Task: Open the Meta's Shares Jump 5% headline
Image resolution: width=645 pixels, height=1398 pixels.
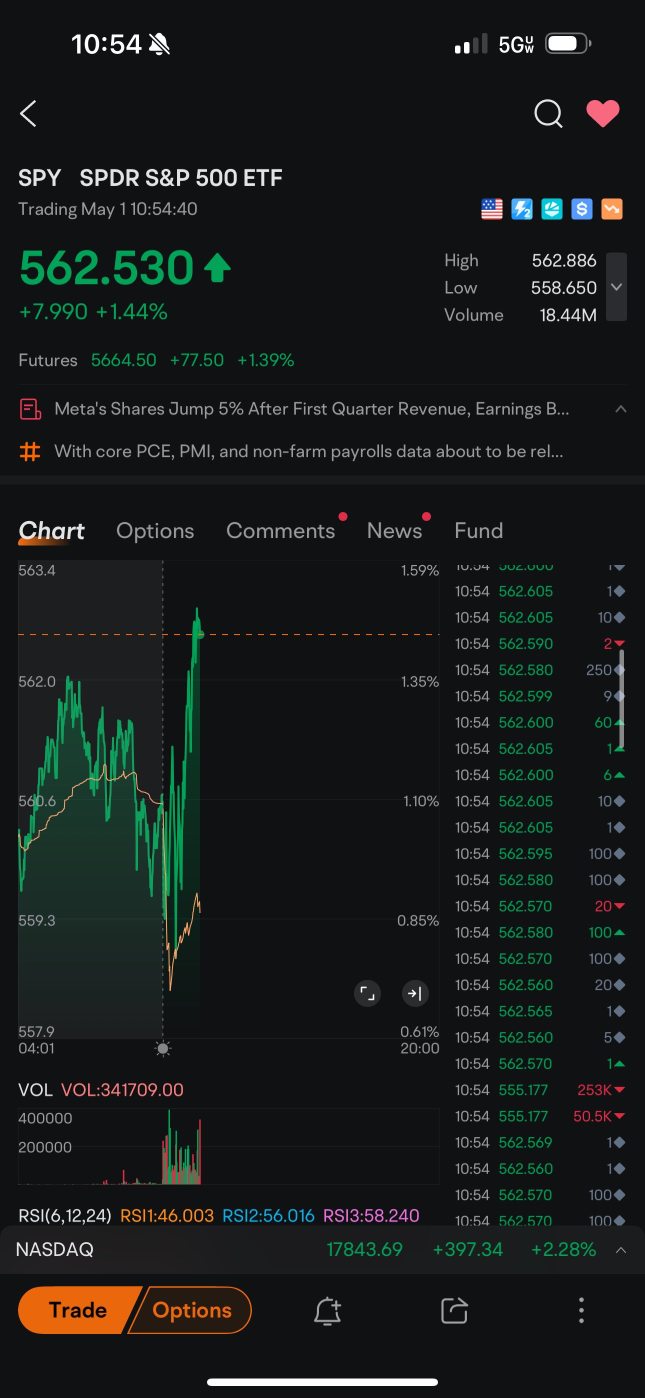Action: coord(312,409)
